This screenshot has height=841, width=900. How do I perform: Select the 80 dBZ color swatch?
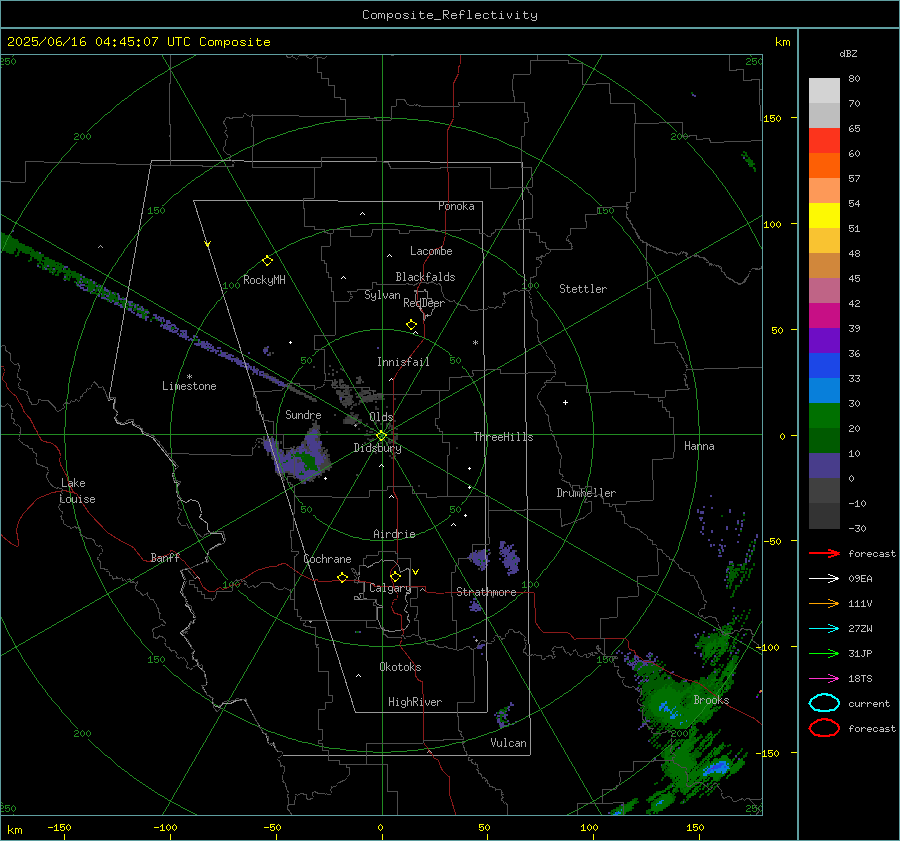click(x=824, y=90)
